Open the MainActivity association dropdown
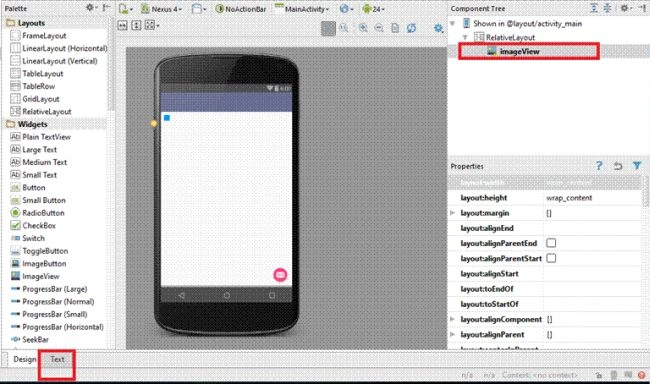The image size is (650, 384). click(x=302, y=9)
